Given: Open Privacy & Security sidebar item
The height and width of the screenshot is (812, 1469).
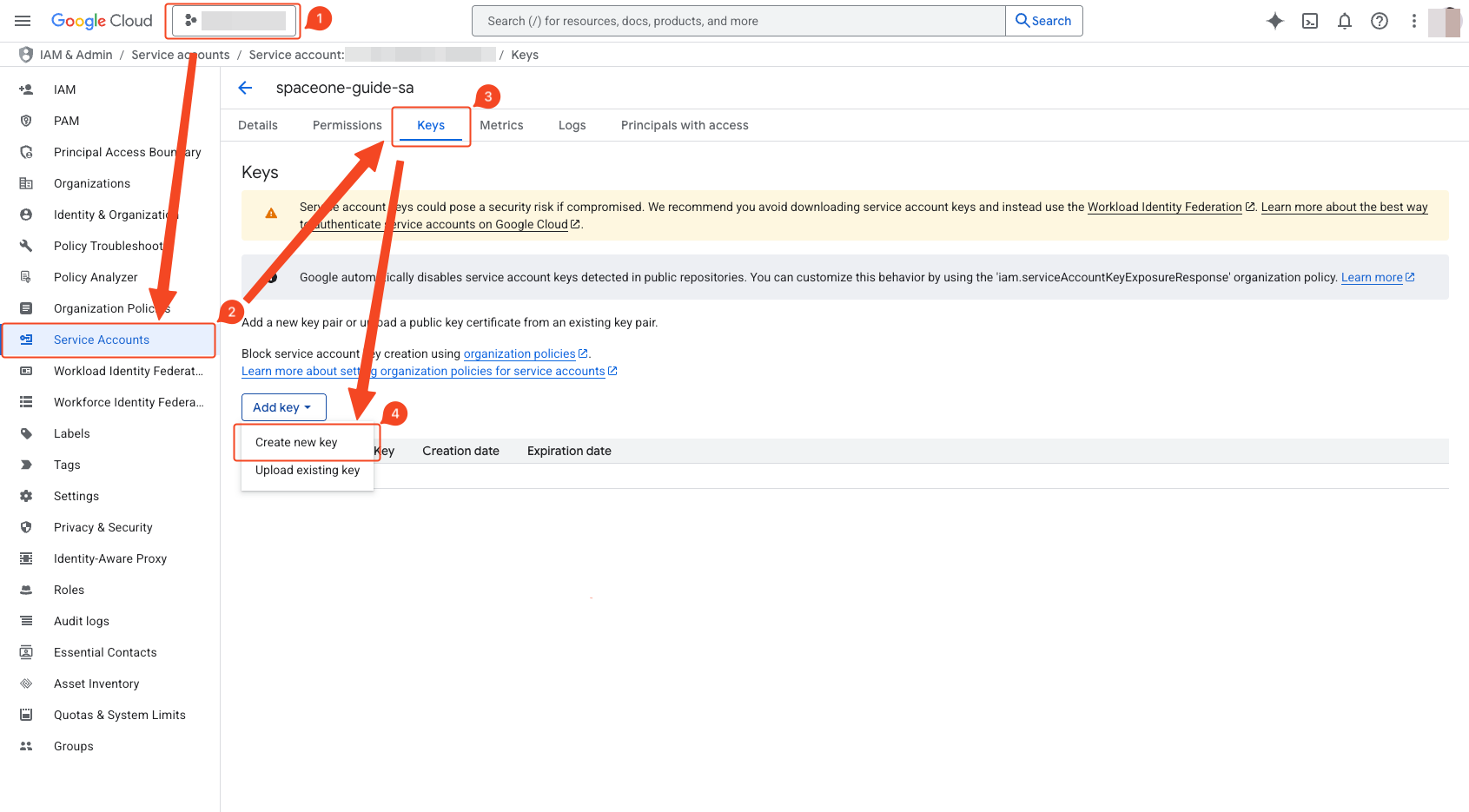Looking at the screenshot, I should (110, 527).
